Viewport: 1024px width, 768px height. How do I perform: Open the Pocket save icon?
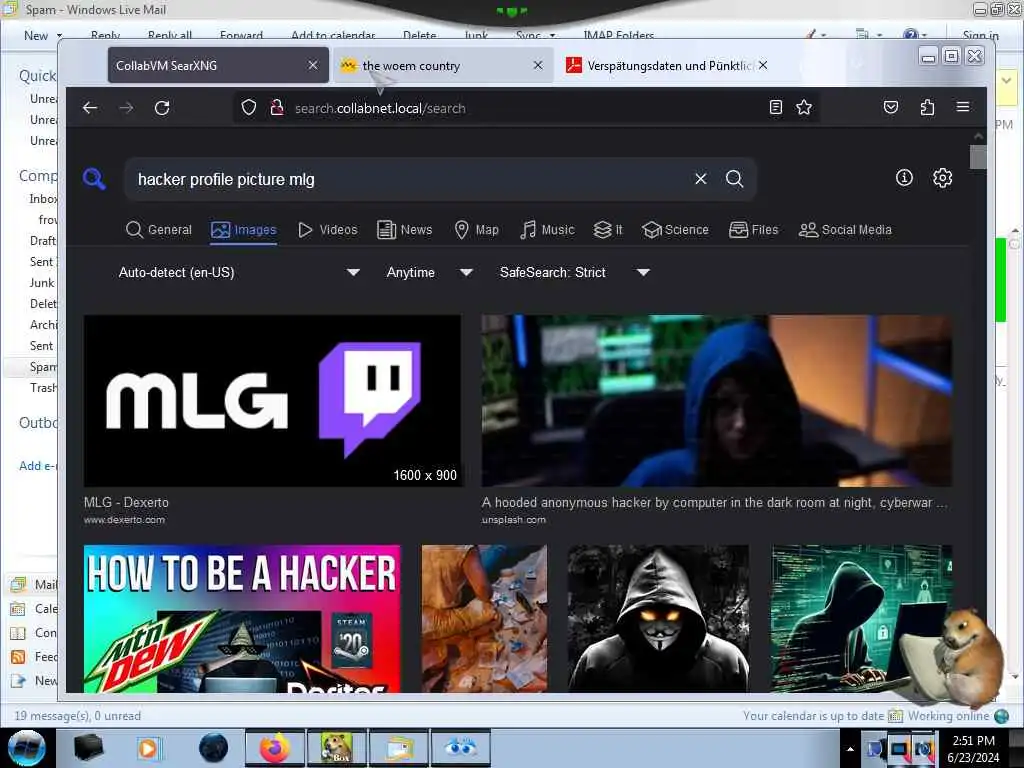pos(891,107)
